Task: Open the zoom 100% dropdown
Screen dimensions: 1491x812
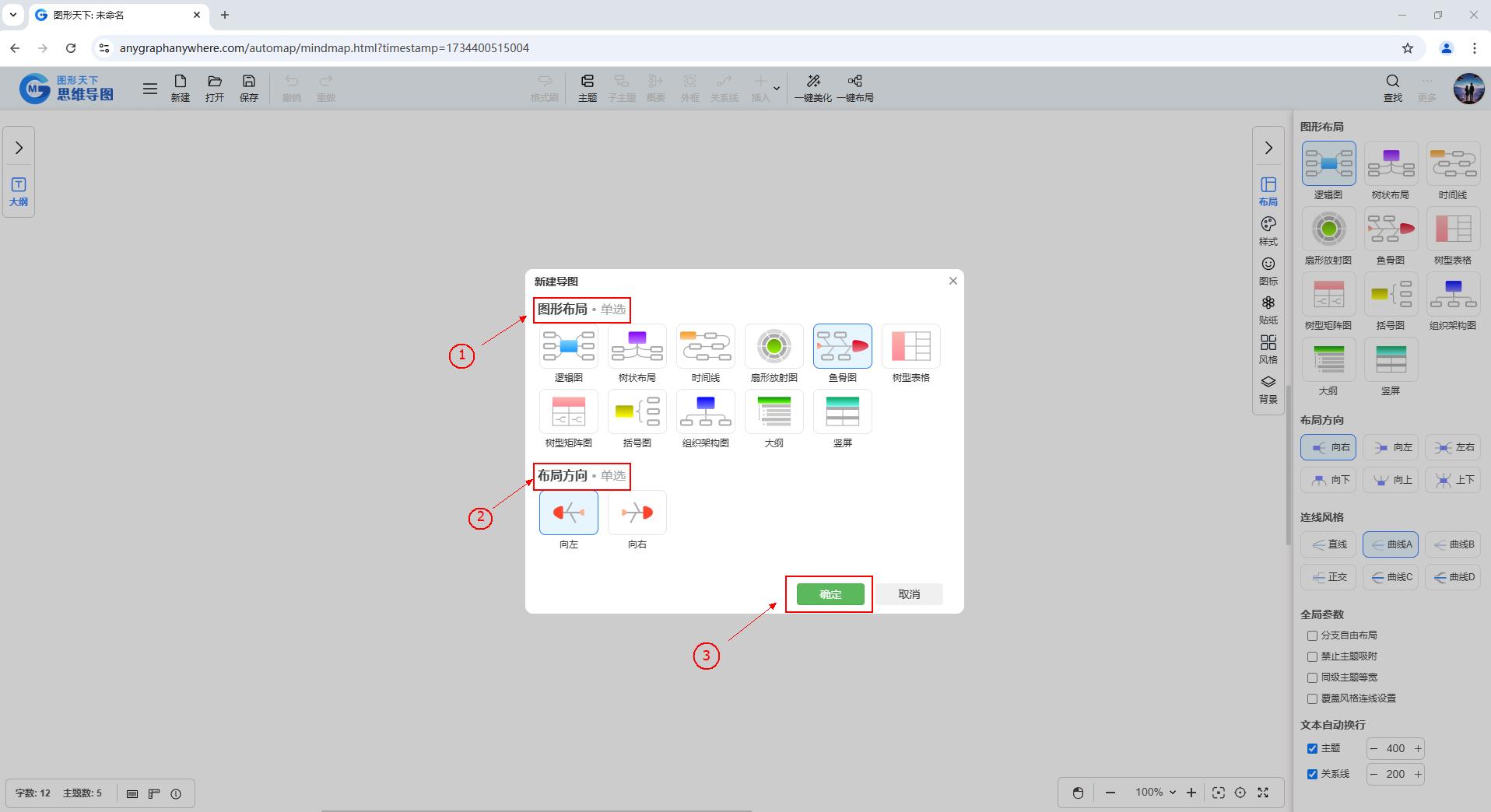Action: click(x=1155, y=793)
